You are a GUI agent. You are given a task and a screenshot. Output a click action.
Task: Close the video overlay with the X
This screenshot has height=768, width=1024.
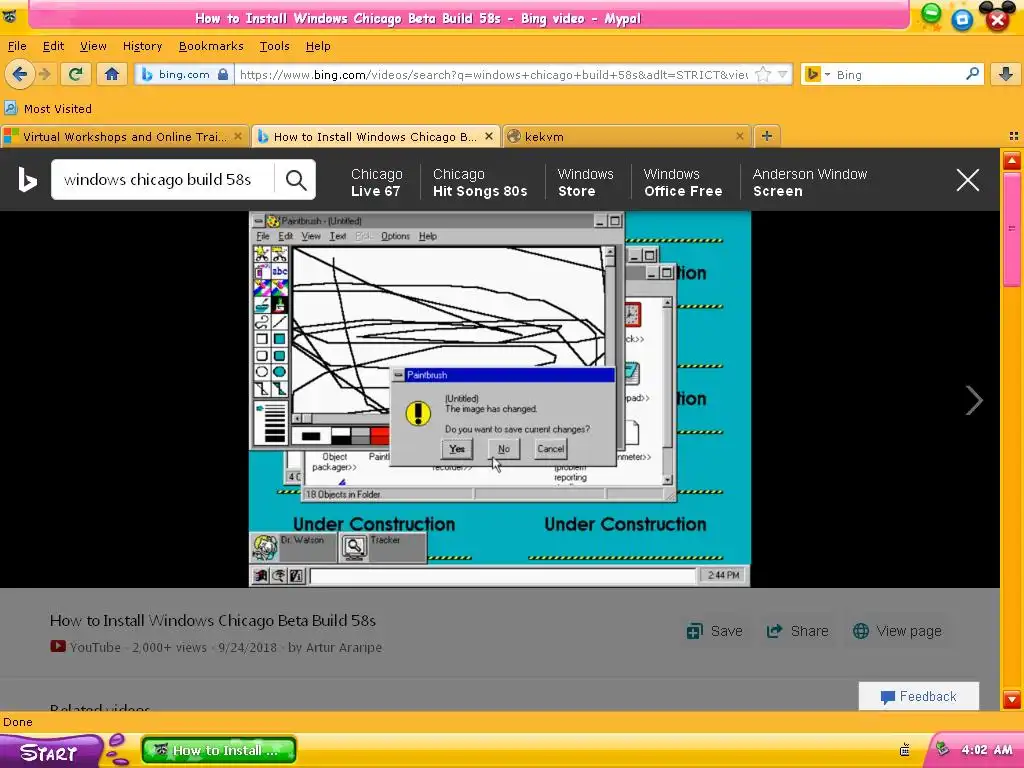pyautogui.click(x=967, y=180)
